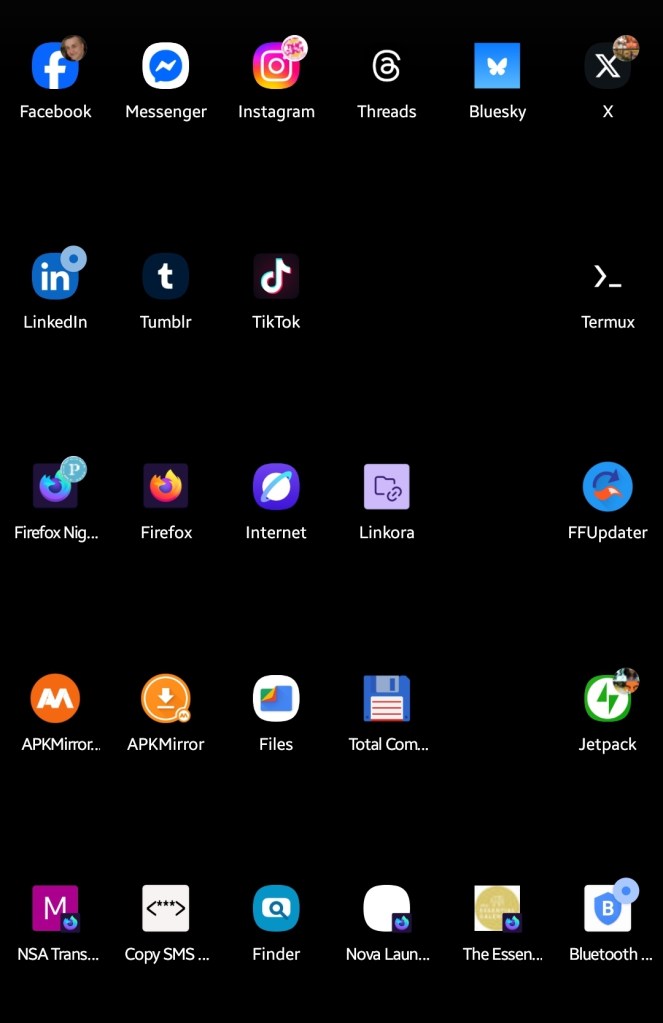The image size is (663, 1023).
Task: Launch Firefox Nightly browser
Action: [x=55, y=488]
